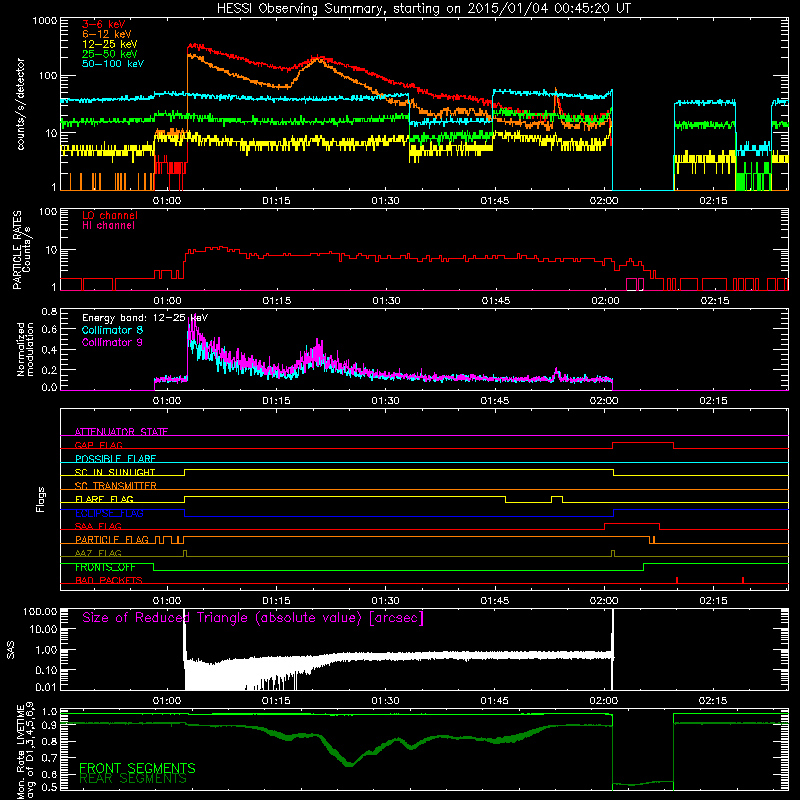The width and height of the screenshot is (800, 800).
Task: Click the green 25-50 keV legend label
Action: [110, 54]
